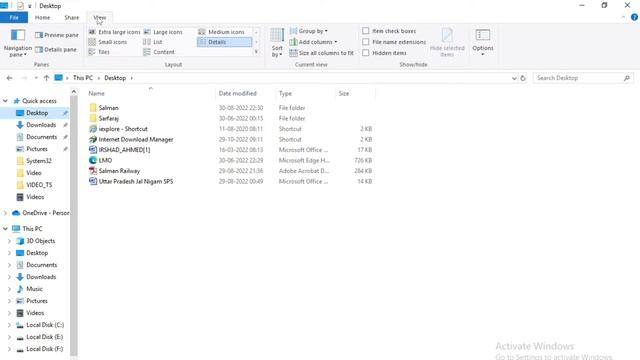Open the Help icon in ribbon
This screenshot has width=640, height=360.
634,17
